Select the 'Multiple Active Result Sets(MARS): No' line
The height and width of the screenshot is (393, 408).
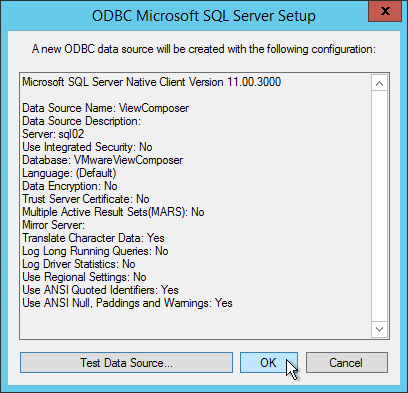(113, 212)
